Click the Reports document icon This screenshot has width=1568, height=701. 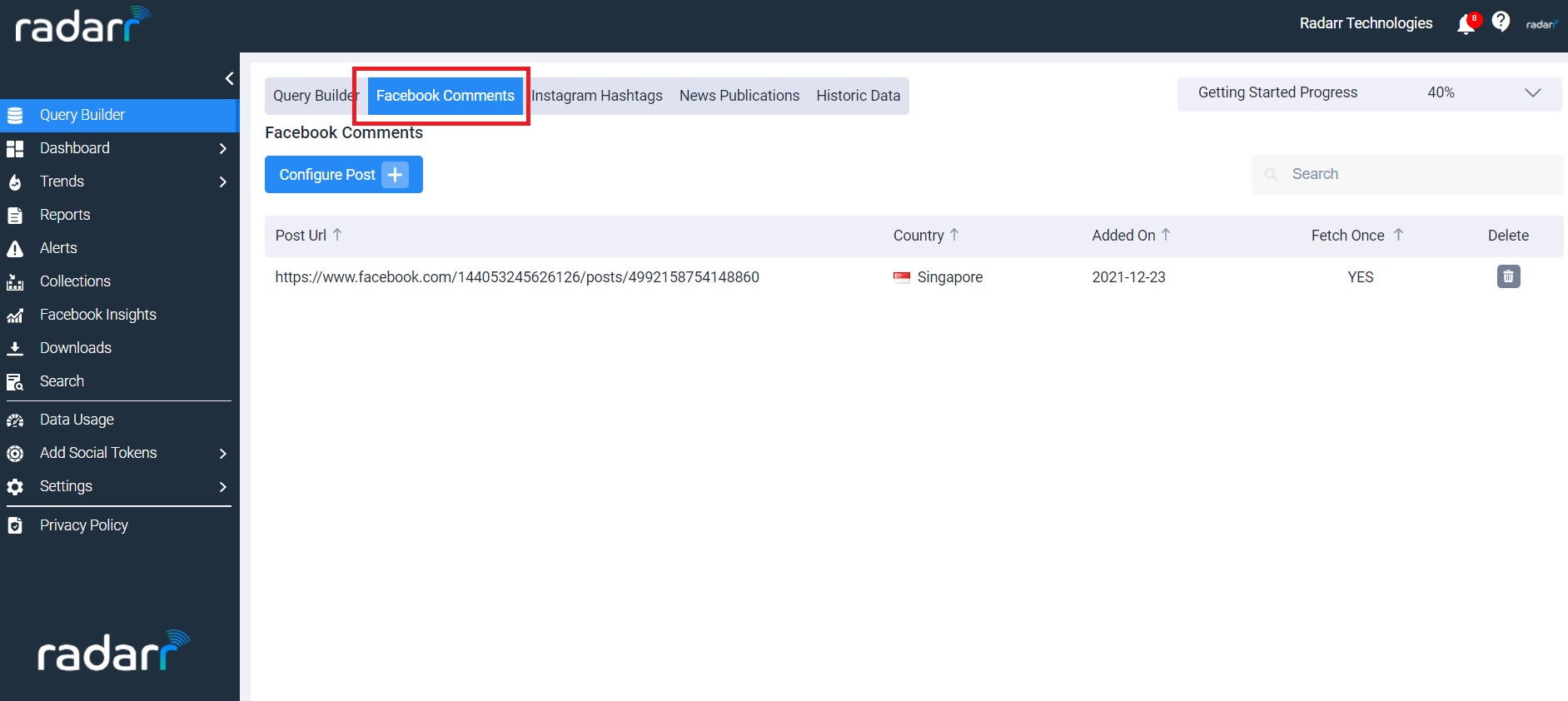(x=15, y=216)
